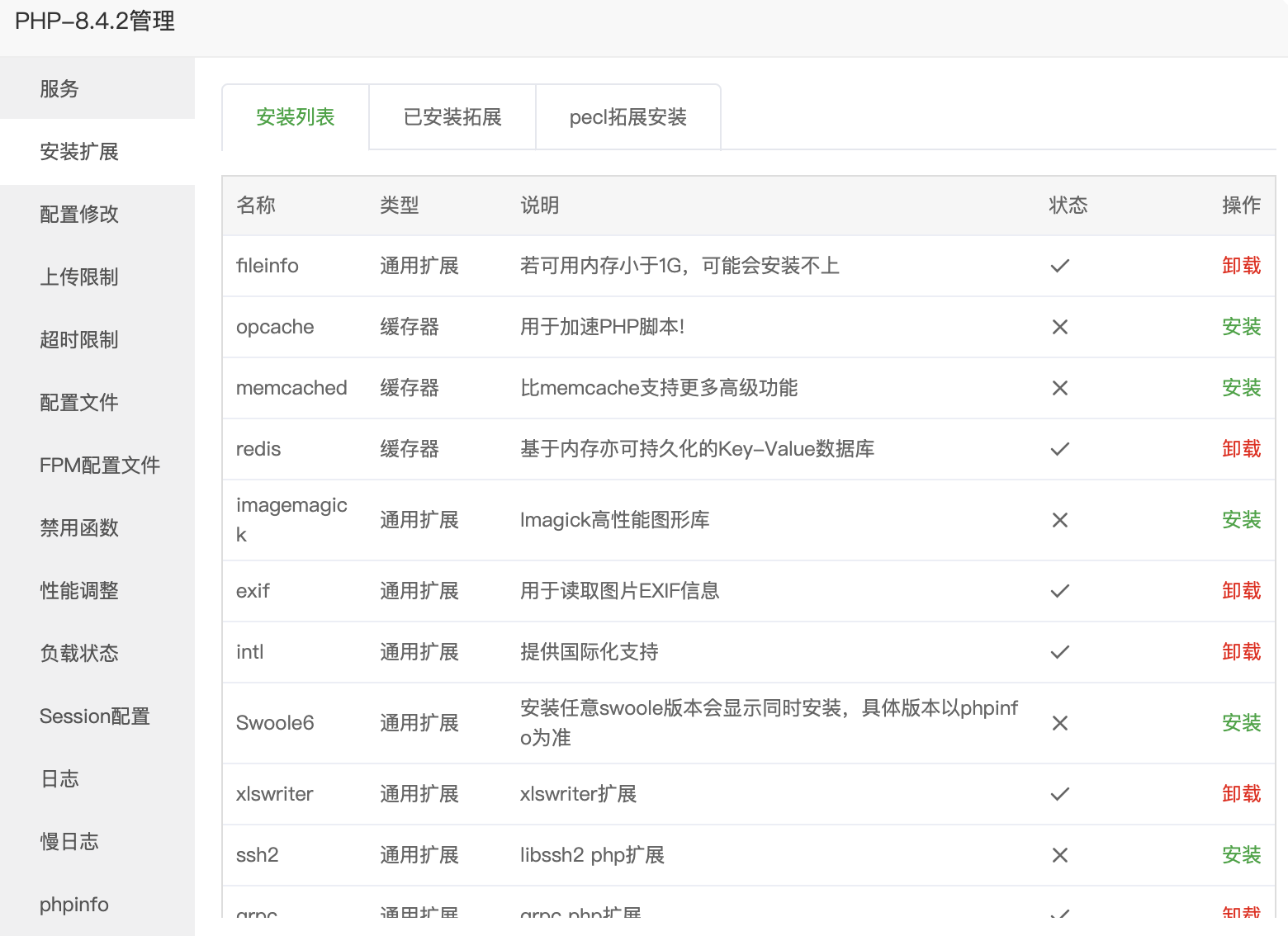
Task: Install the opcache extension
Action: point(1242,327)
